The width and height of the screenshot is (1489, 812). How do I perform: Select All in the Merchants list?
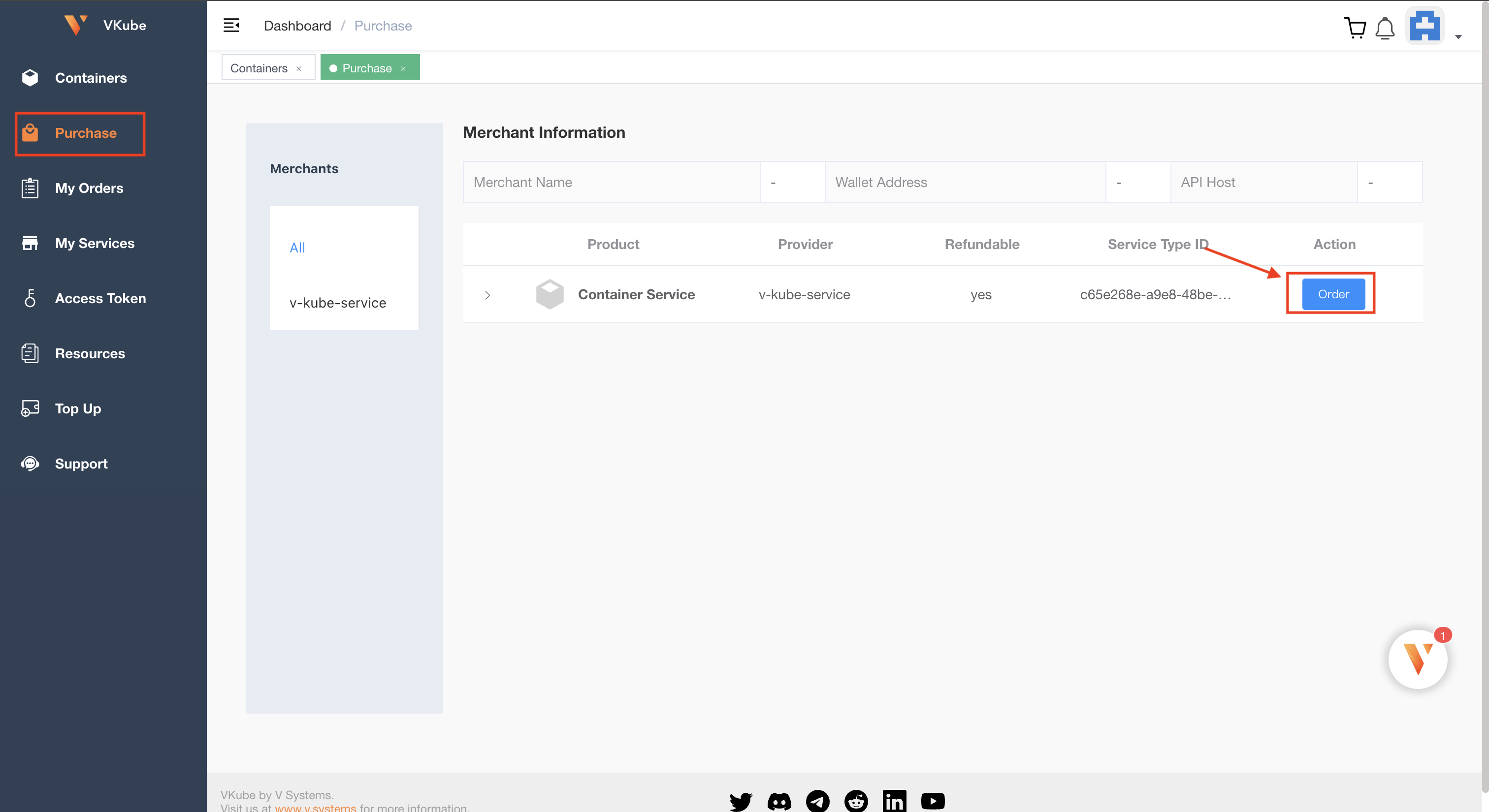coord(297,248)
